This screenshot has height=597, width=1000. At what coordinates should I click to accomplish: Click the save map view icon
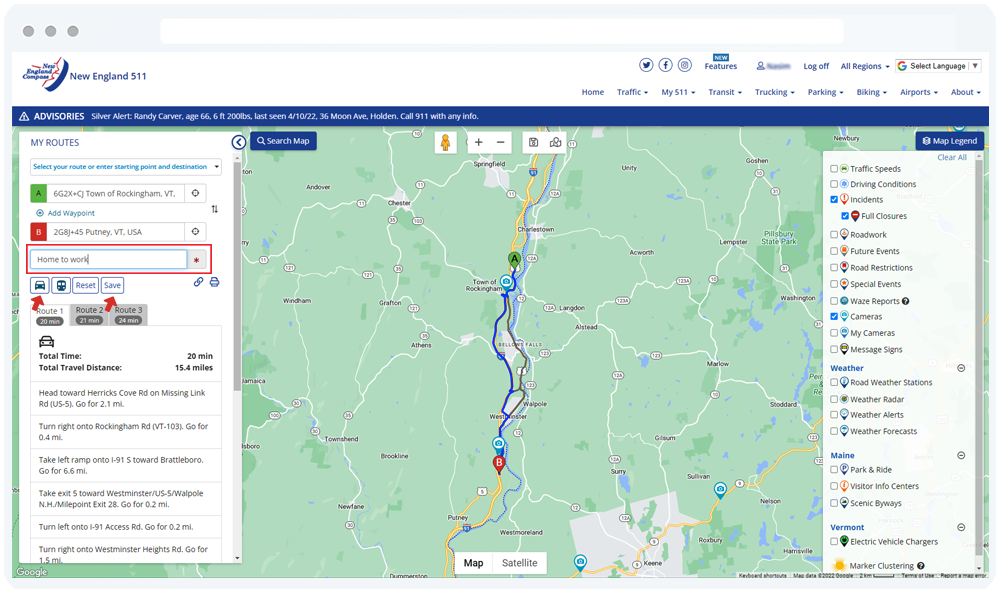pyautogui.click(x=534, y=142)
